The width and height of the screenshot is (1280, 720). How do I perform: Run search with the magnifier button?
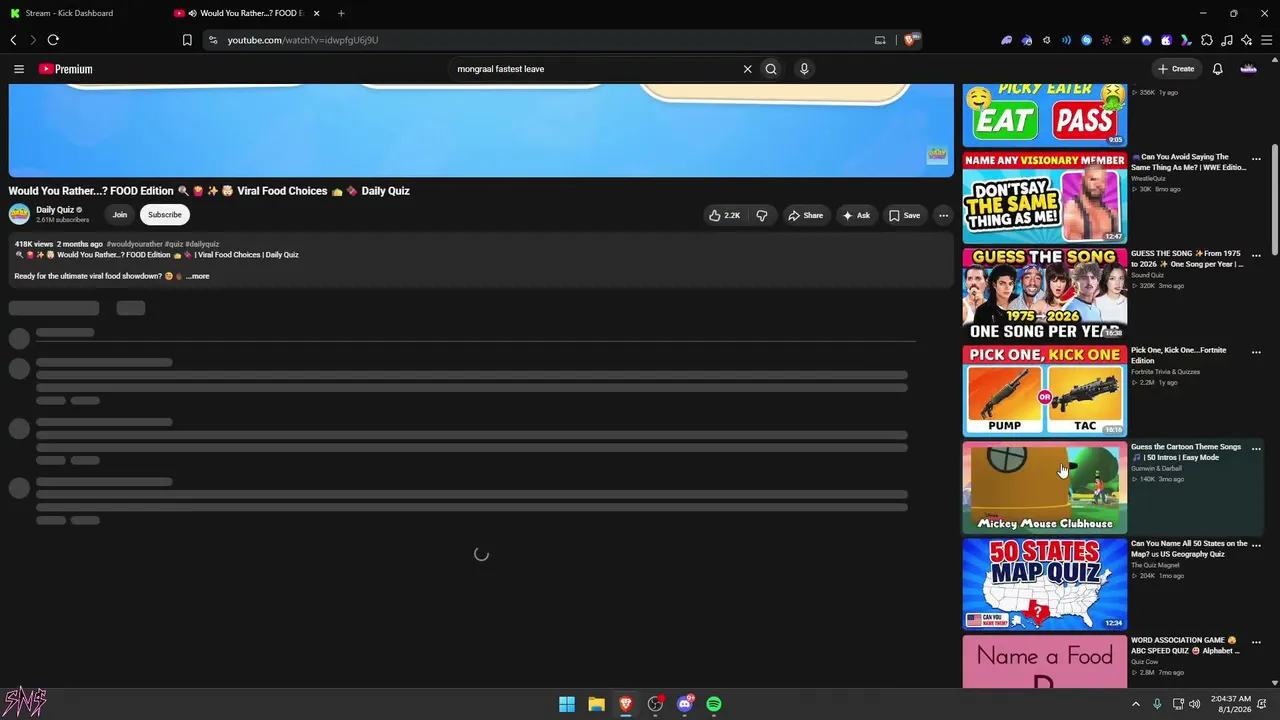(x=771, y=69)
